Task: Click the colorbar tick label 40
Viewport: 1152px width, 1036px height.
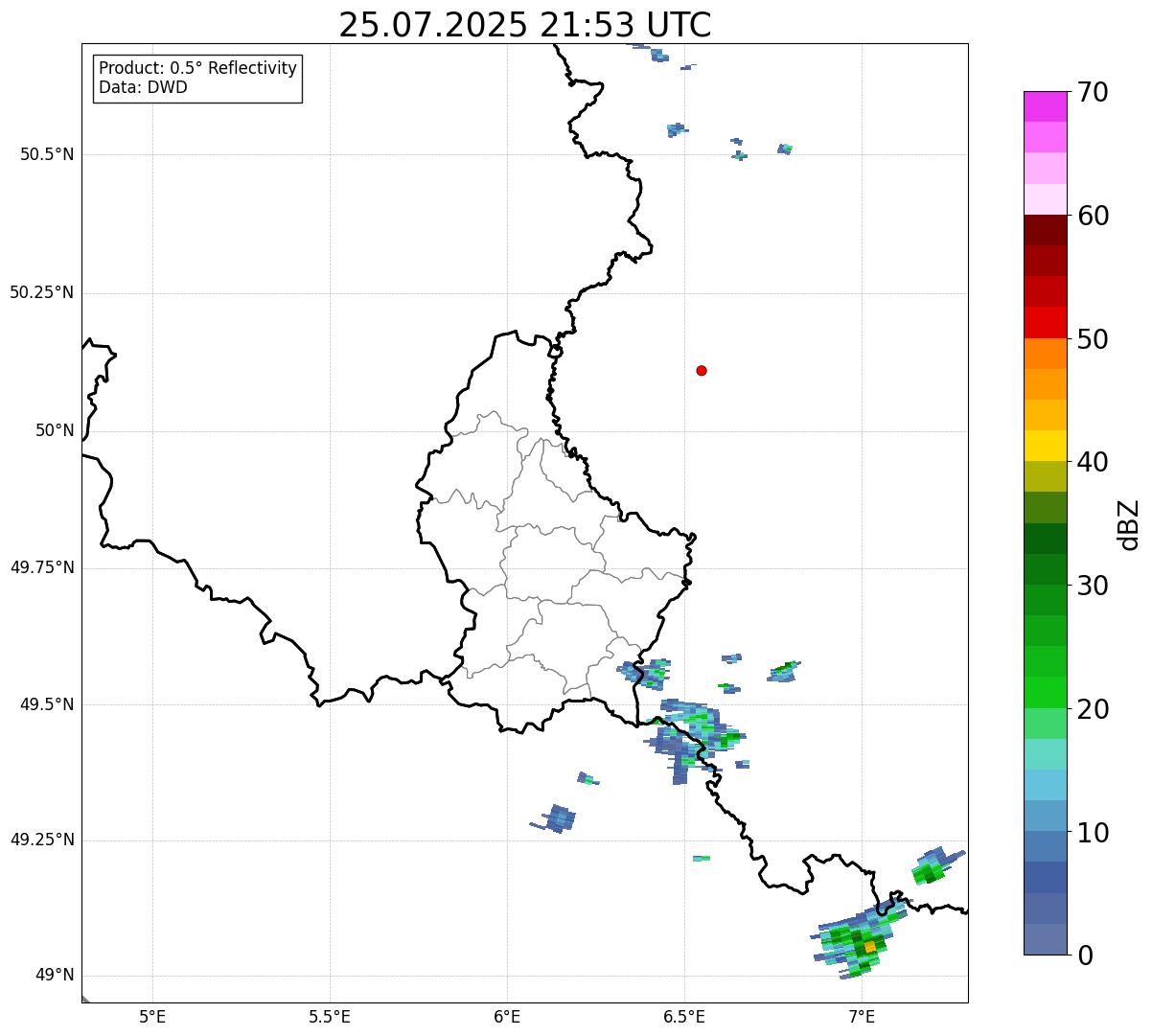Action: pyautogui.click(x=1093, y=462)
